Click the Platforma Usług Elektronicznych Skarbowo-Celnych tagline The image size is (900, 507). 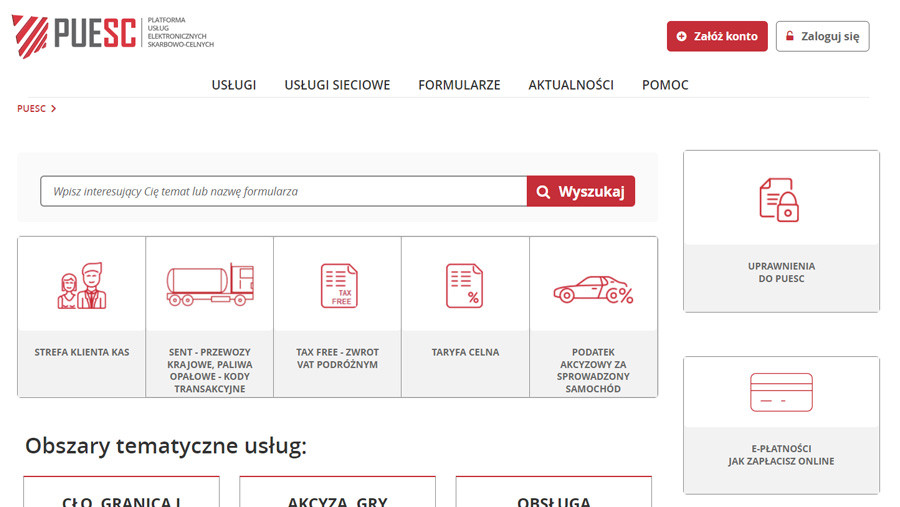[180, 32]
